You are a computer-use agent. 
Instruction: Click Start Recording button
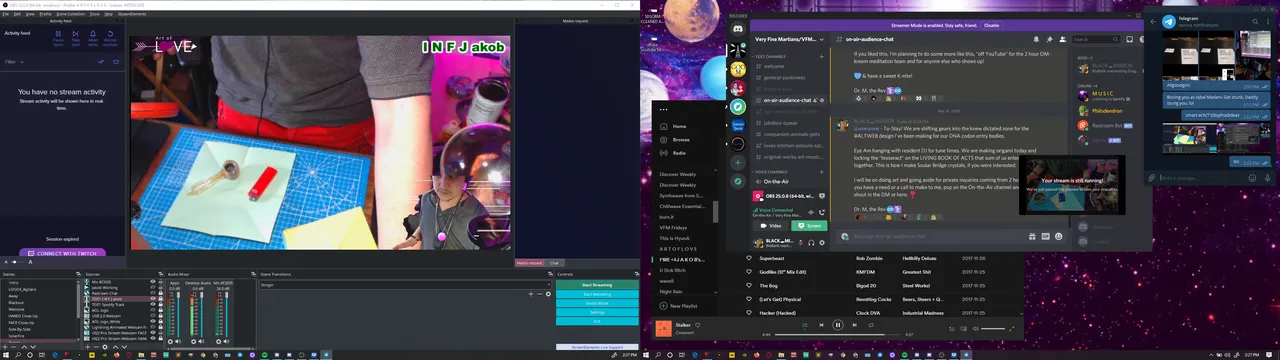coord(597,294)
